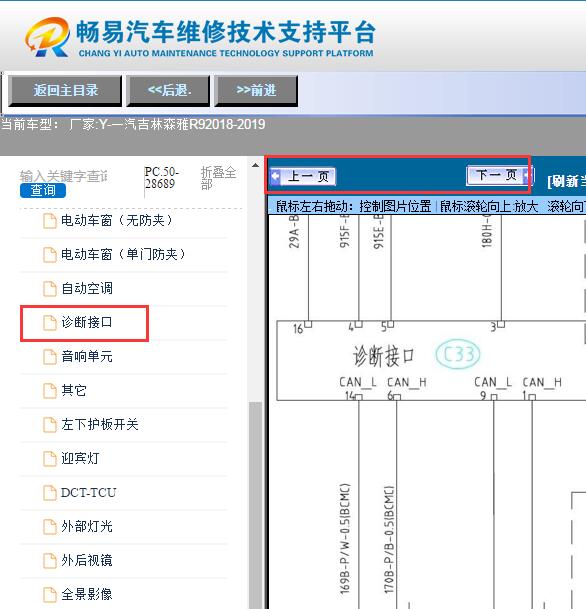Go to next page with 下一页
This screenshot has width=586, height=609.
499,176
